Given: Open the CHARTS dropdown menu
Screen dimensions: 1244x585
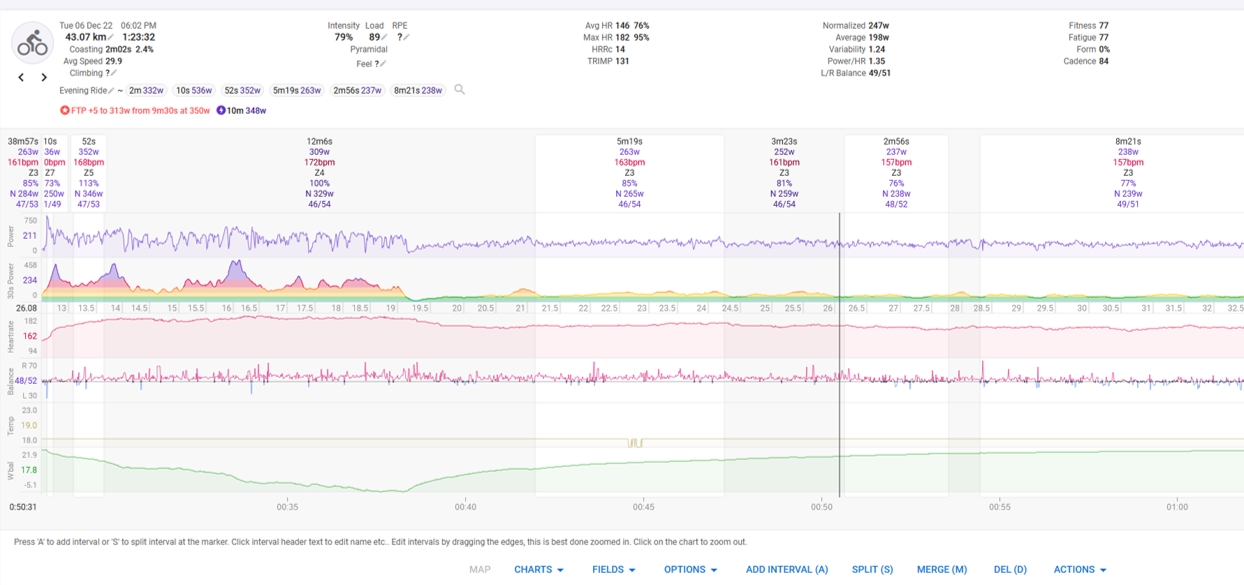Looking at the screenshot, I should [539, 569].
